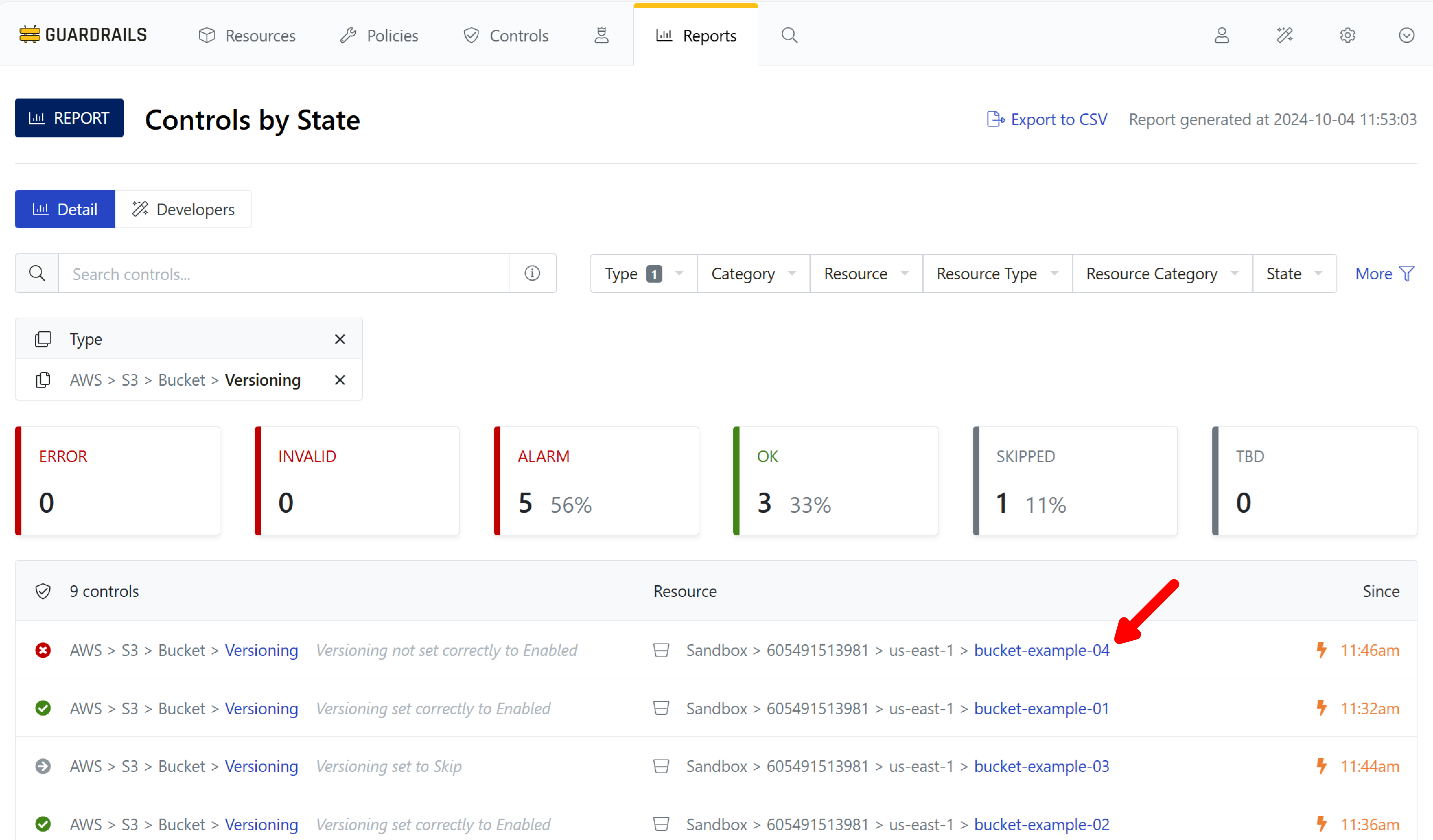Open bucket-example-03 resource link
This screenshot has width=1433, height=840.
coord(1041,766)
